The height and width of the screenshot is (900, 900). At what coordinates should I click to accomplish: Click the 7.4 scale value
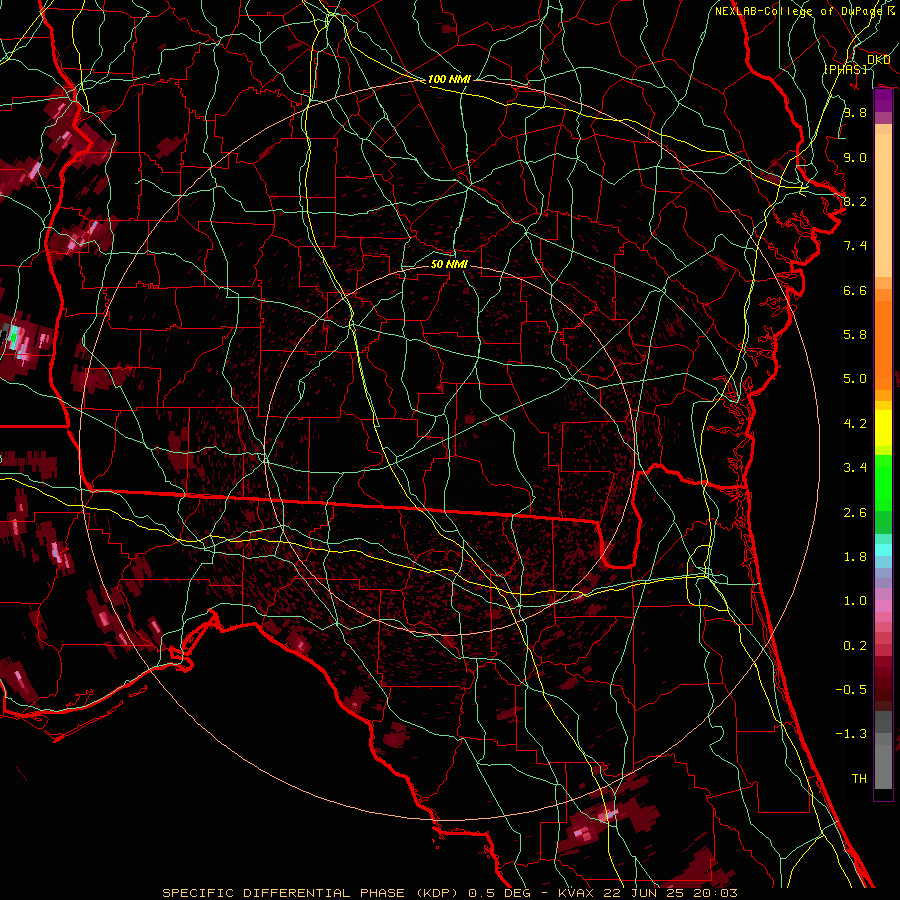855,246
